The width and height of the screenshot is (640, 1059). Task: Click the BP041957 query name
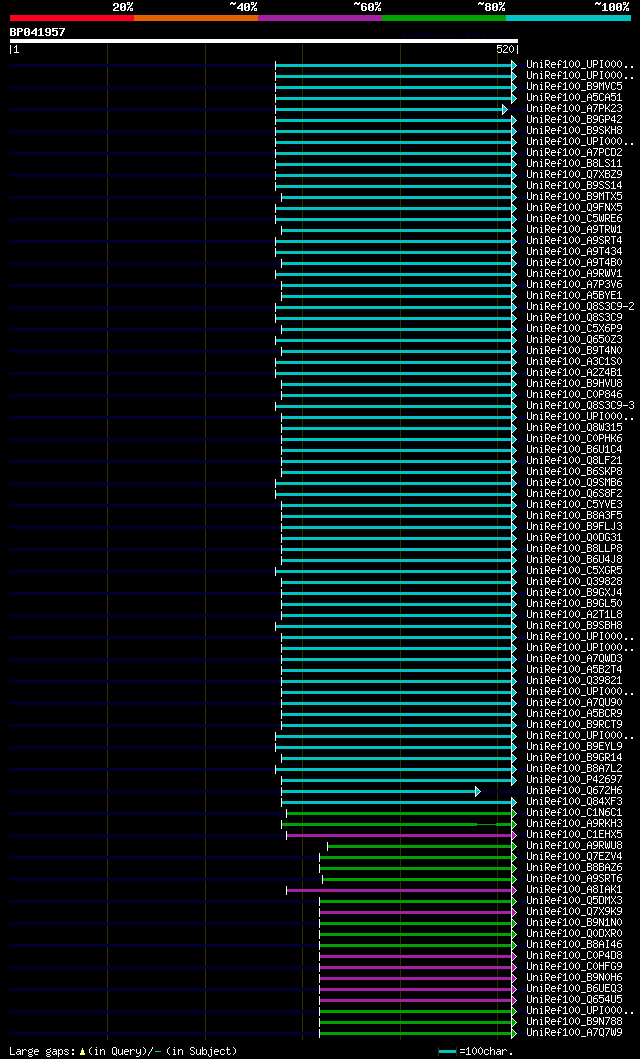[x=38, y=32]
